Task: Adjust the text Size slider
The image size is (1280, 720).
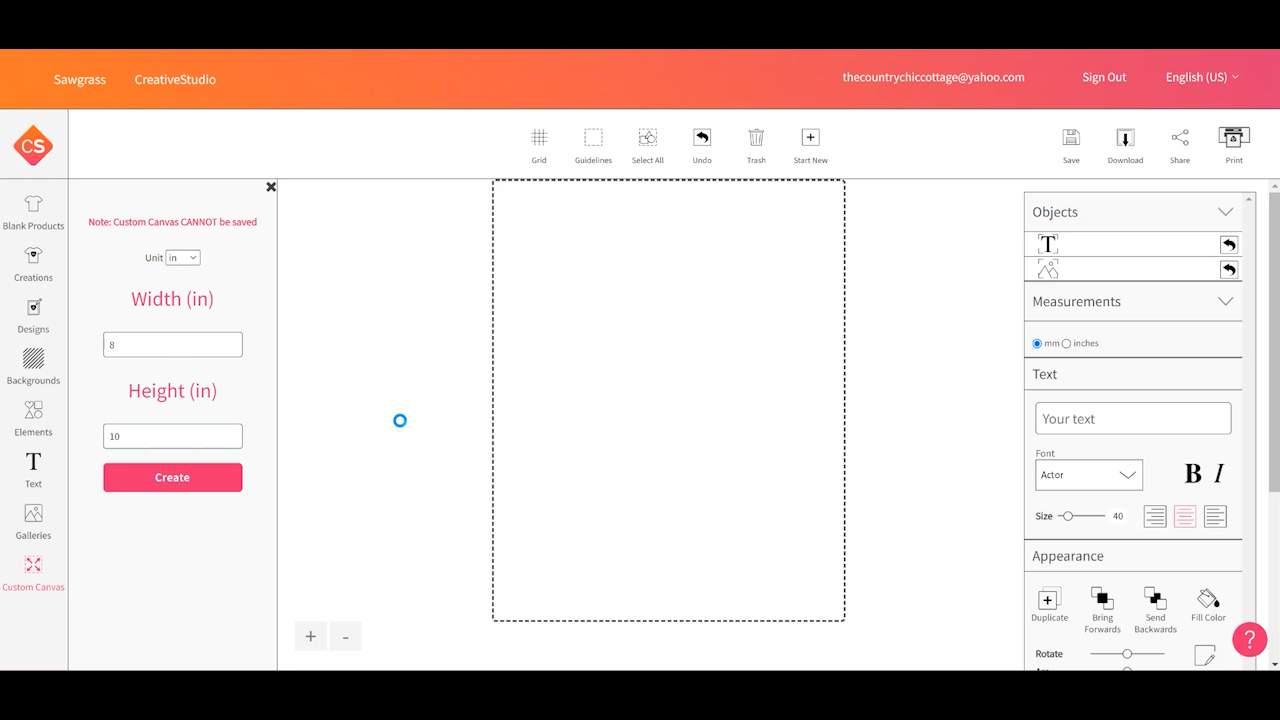Action: coord(1082,516)
